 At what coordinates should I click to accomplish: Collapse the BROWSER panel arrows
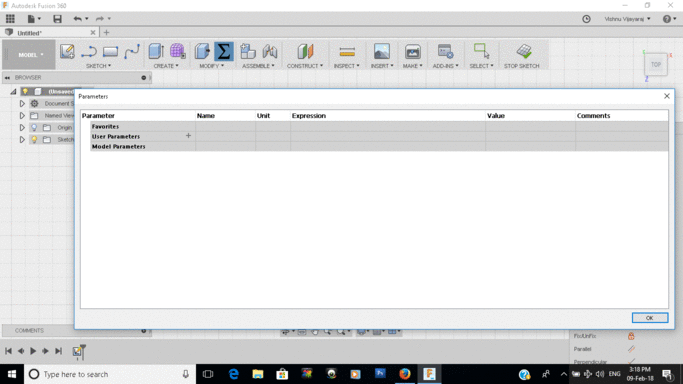[7, 77]
